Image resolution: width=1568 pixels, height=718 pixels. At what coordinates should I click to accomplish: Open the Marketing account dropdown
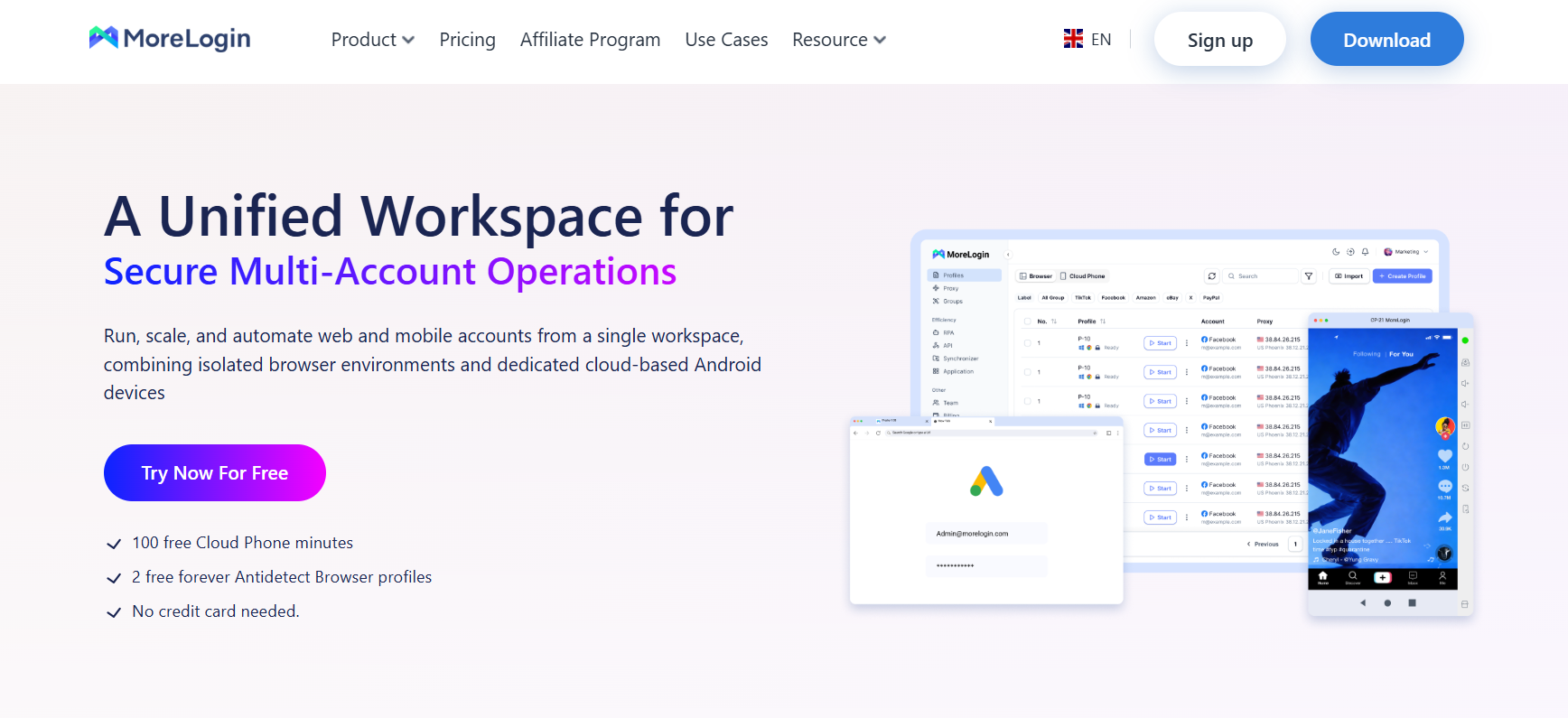1406,252
